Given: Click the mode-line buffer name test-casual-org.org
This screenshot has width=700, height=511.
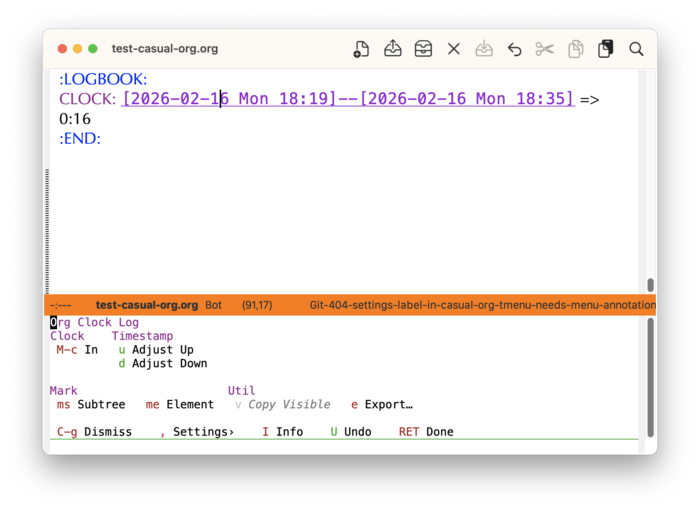Looking at the screenshot, I should (147, 305).
